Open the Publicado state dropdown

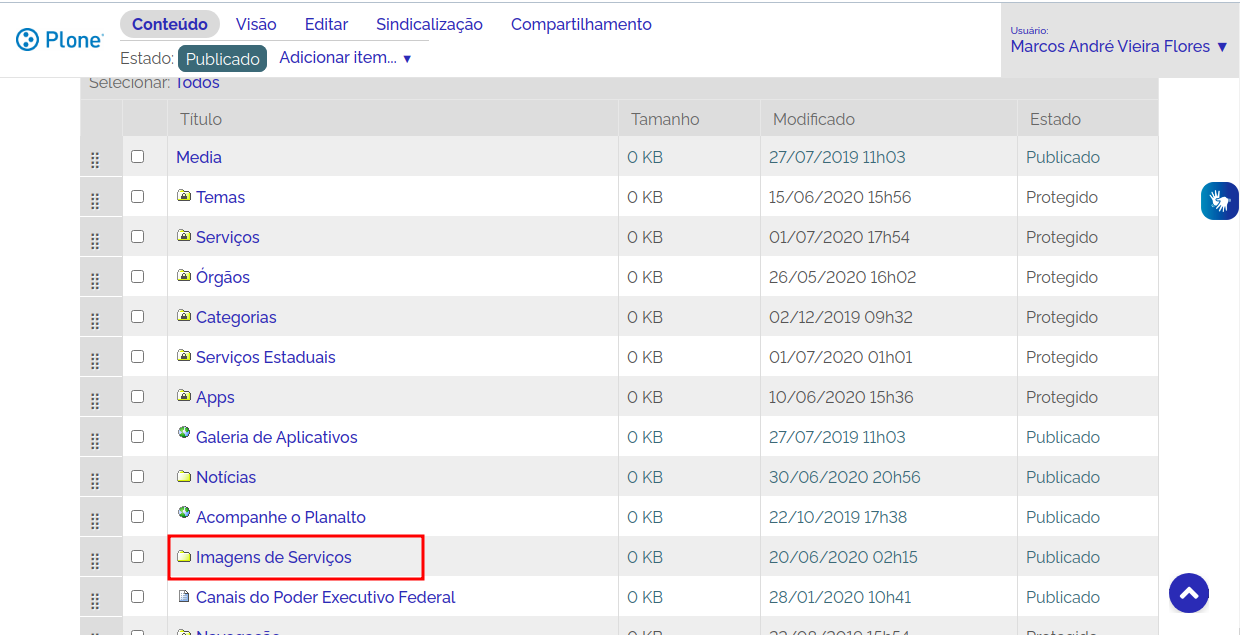(222, 59)
